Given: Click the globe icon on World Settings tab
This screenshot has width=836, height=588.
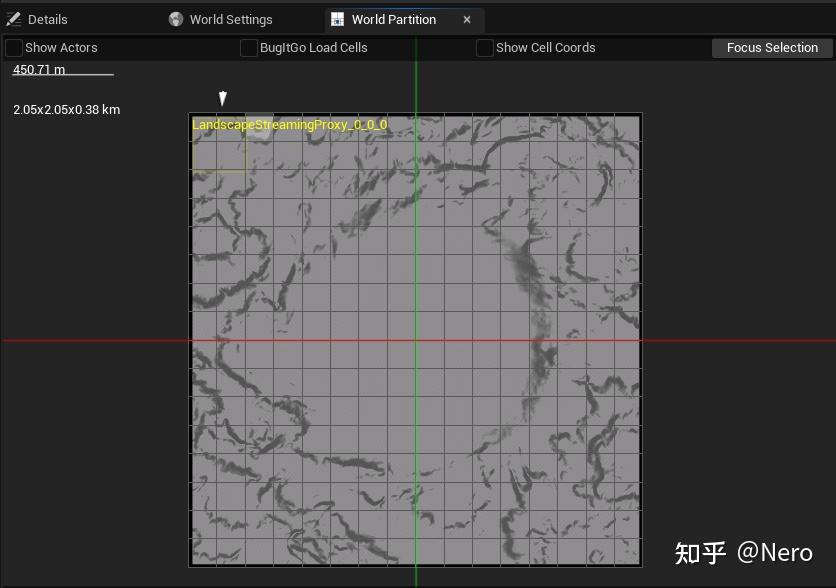Looking at the screenshot, I should (x=176, y=19).
